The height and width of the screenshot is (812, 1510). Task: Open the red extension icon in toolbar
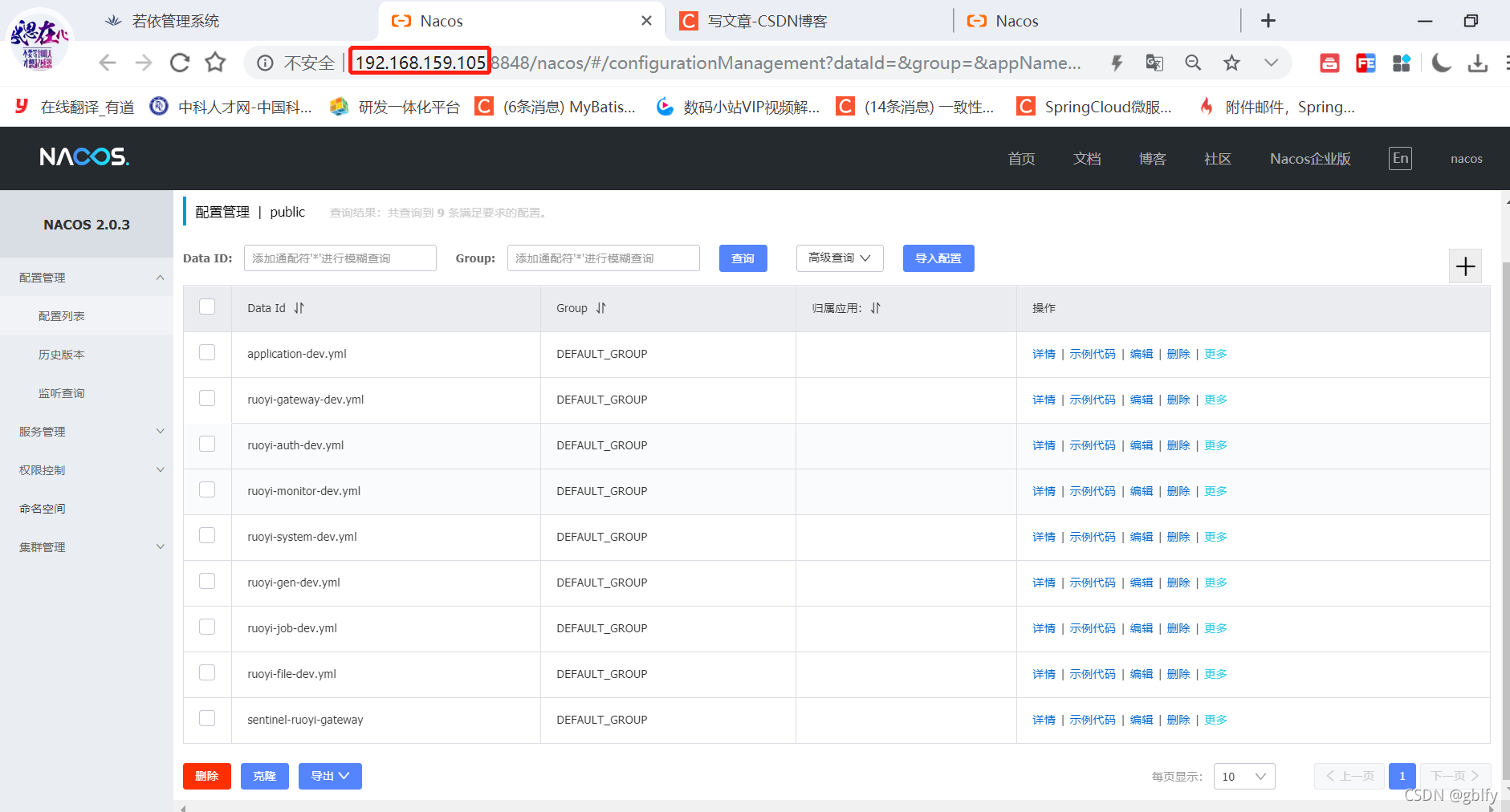coord(1329,63)
